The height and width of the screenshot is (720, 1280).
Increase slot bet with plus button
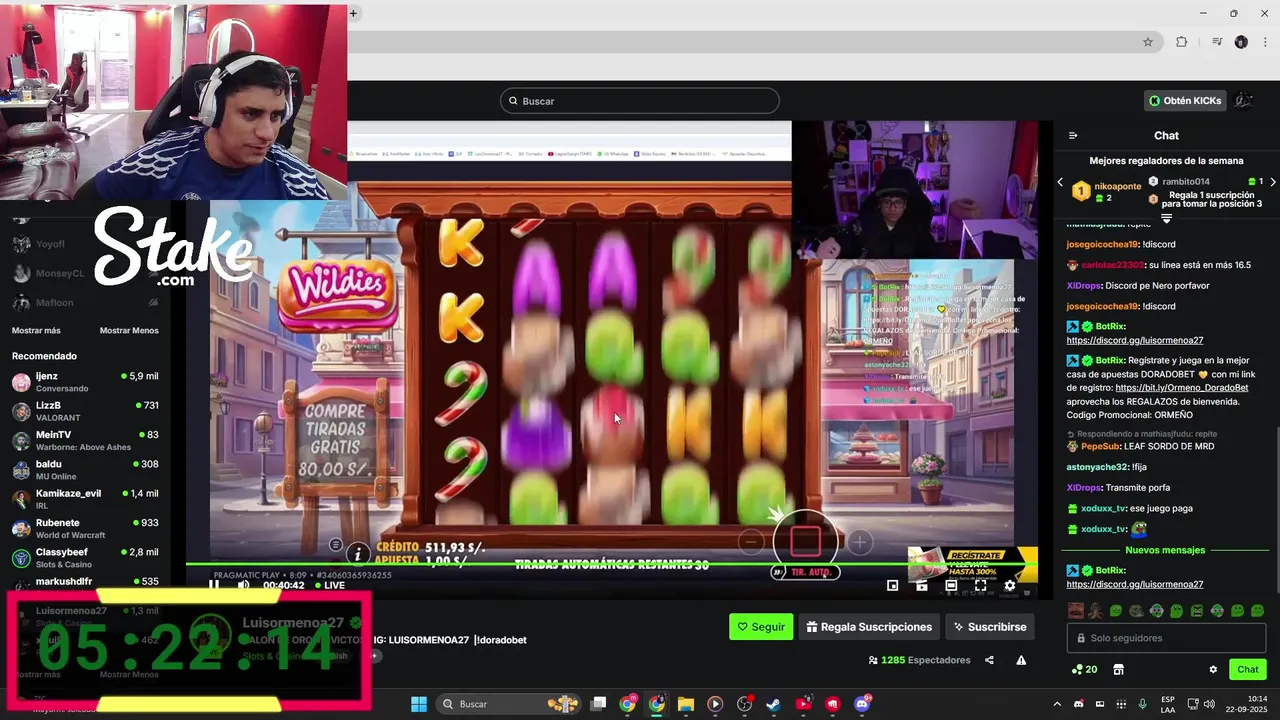click(x=859, y=542)
